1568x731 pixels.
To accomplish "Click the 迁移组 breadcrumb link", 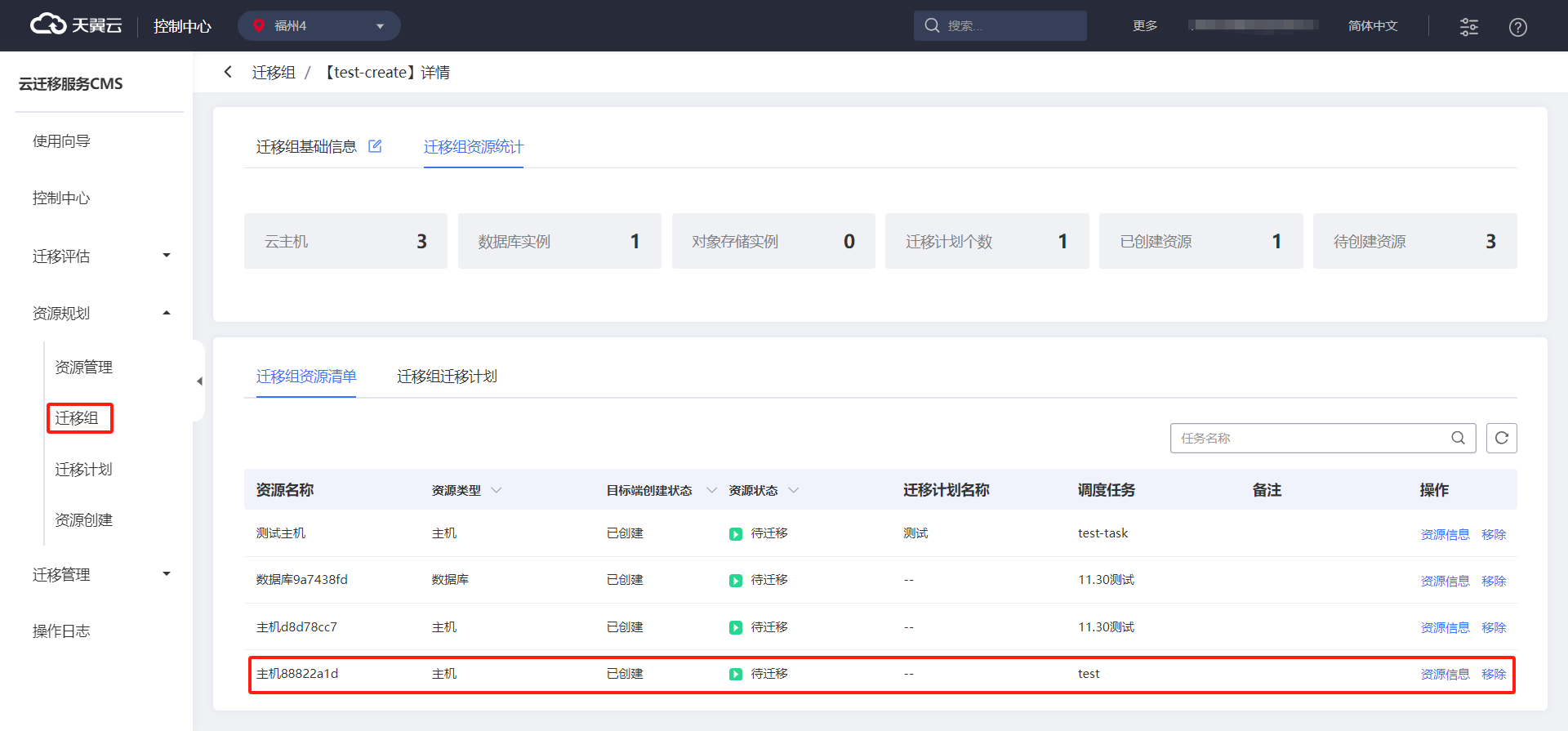I will point(274,73).
